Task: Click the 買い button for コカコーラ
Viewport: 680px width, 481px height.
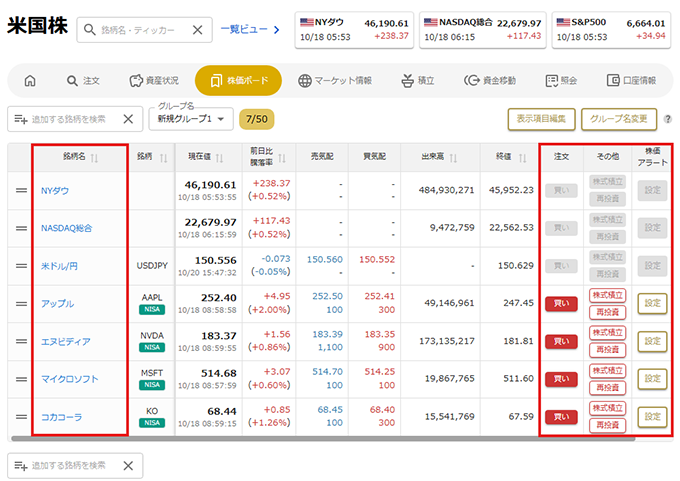Action: click(x=561, y=417)
